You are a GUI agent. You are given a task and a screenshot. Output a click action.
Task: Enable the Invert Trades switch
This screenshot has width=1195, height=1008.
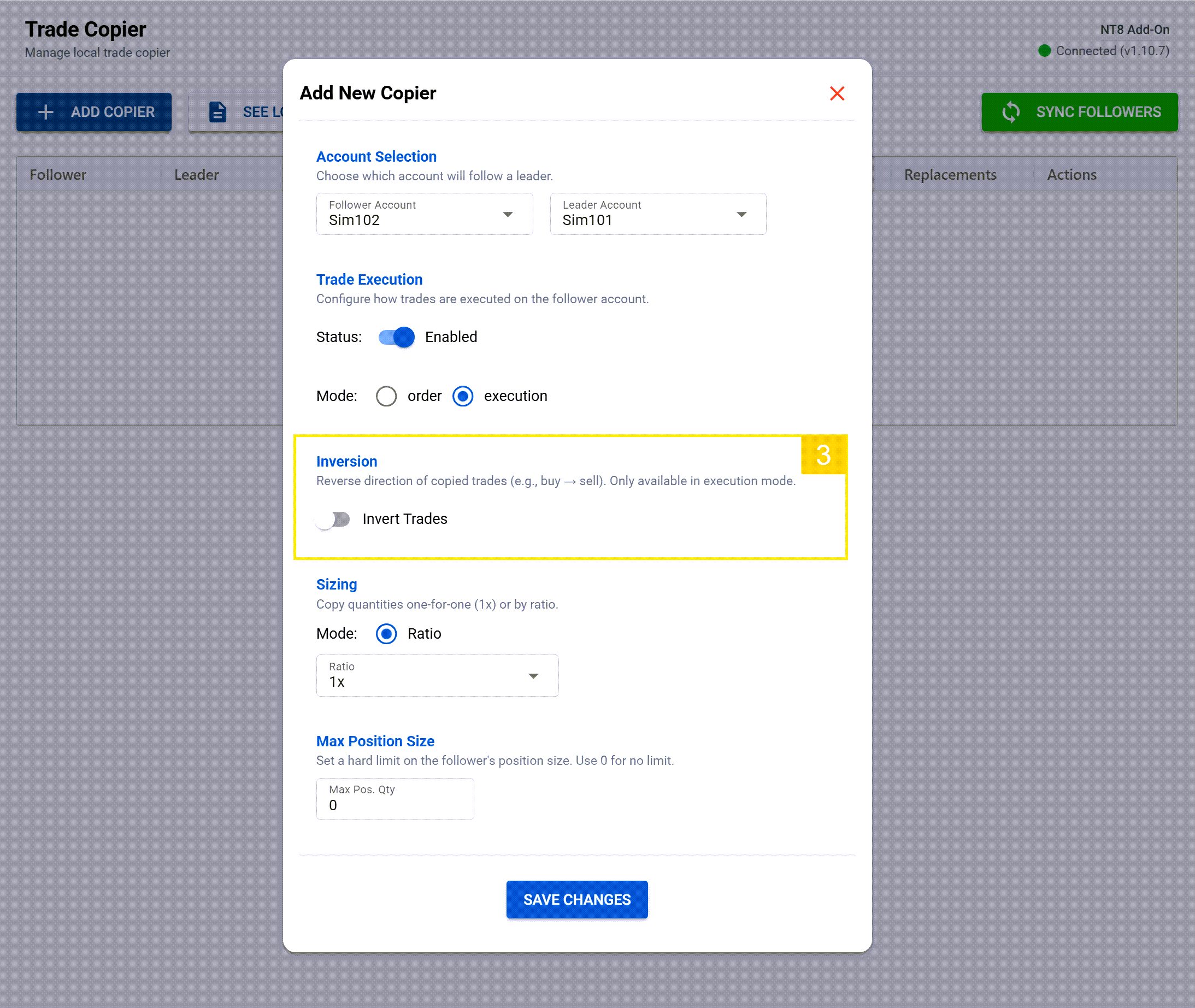(x=333, y=520)
